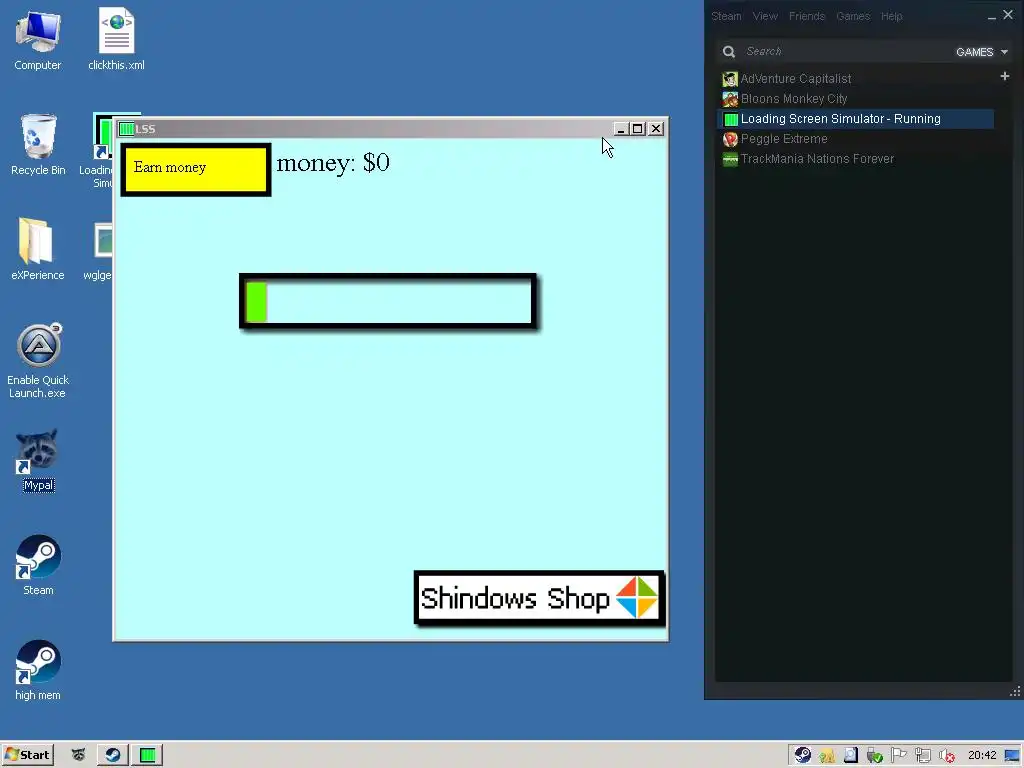Click the money: $0 counter text
This screenshot has height=768, width=1024.
coord(333,163)
